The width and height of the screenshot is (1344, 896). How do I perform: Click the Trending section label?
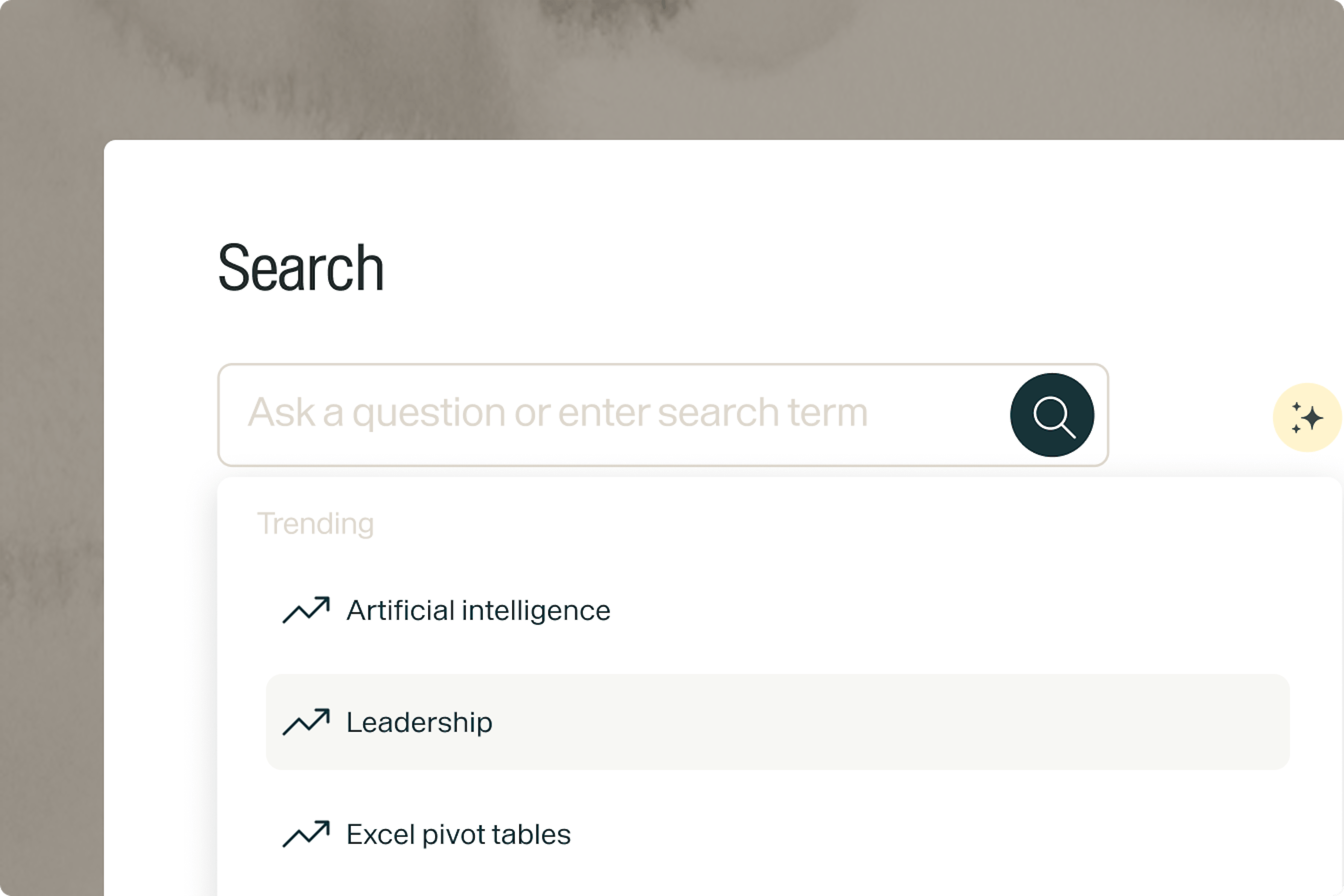pos(315,524)
